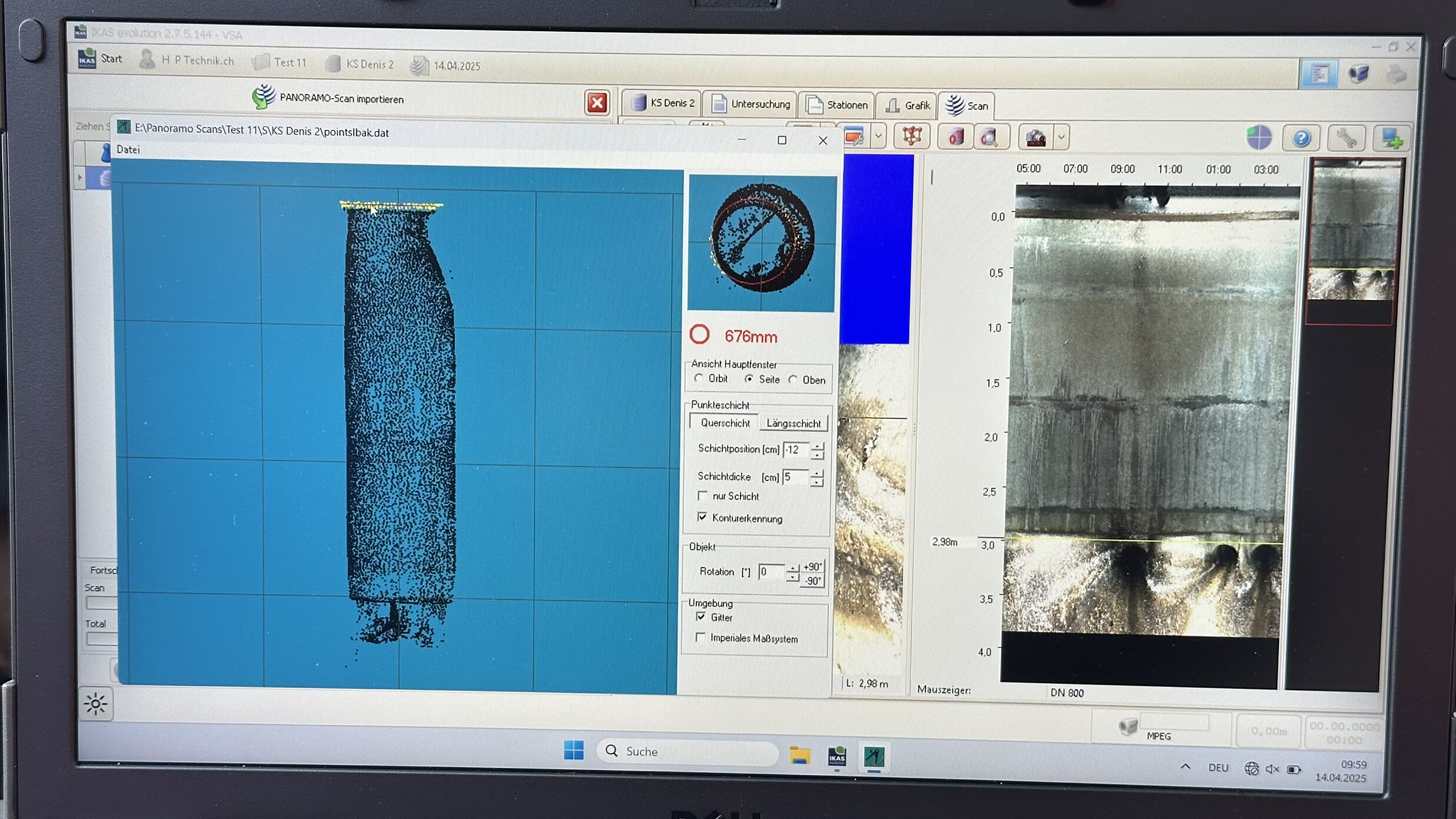Viewport: 1456px width, 819px height.
Task: Open the Datei menu
Action: click(x=128, y=150)
